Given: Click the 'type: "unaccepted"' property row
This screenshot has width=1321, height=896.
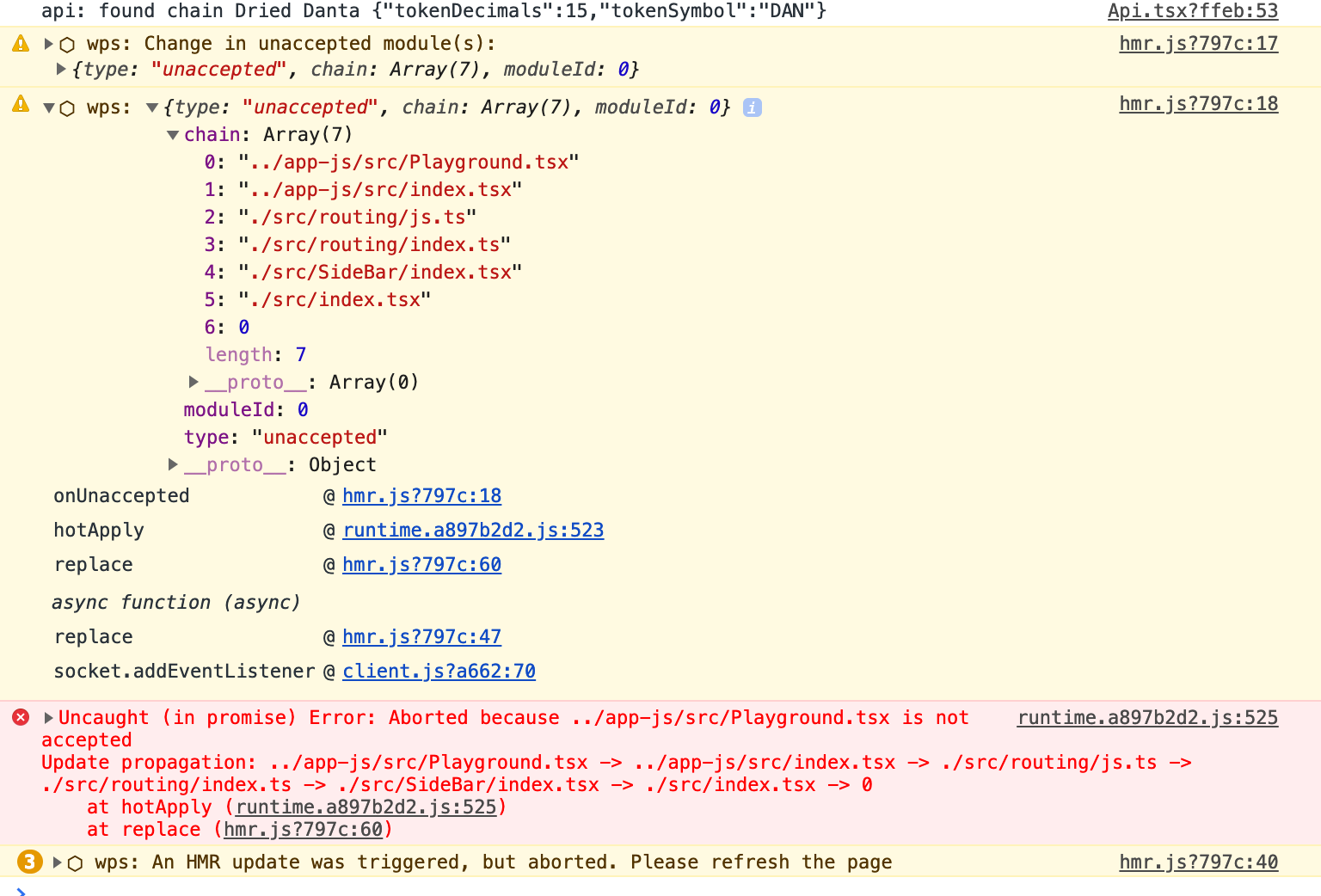Looking at the screenshot, I should (286, 438).
